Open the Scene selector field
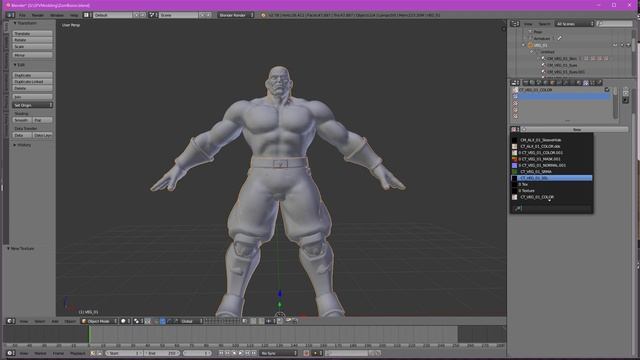The image size is (640, 360). pos(178,15)
